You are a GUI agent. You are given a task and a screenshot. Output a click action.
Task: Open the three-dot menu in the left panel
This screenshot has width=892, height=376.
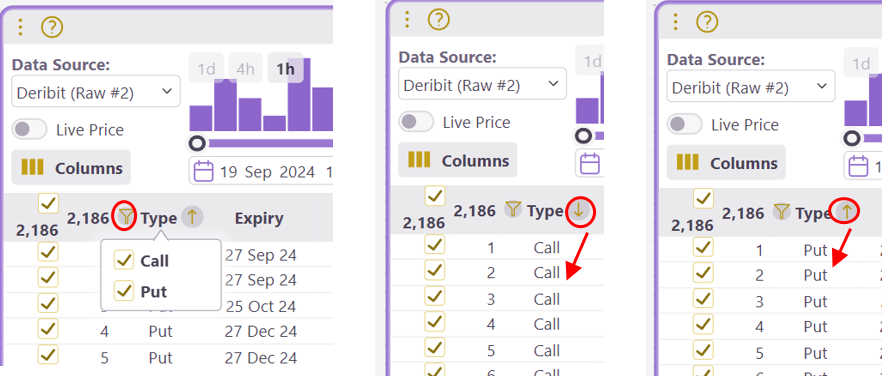click(x=21, y=27)
